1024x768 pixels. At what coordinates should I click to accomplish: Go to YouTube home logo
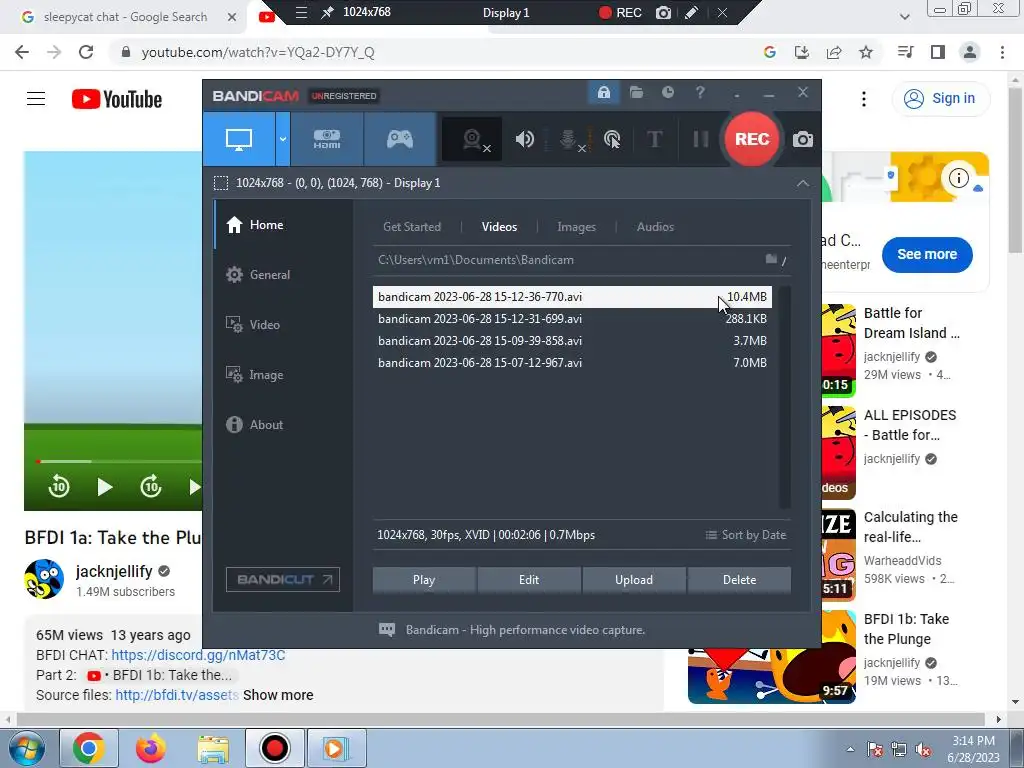[x=117, y=99]
